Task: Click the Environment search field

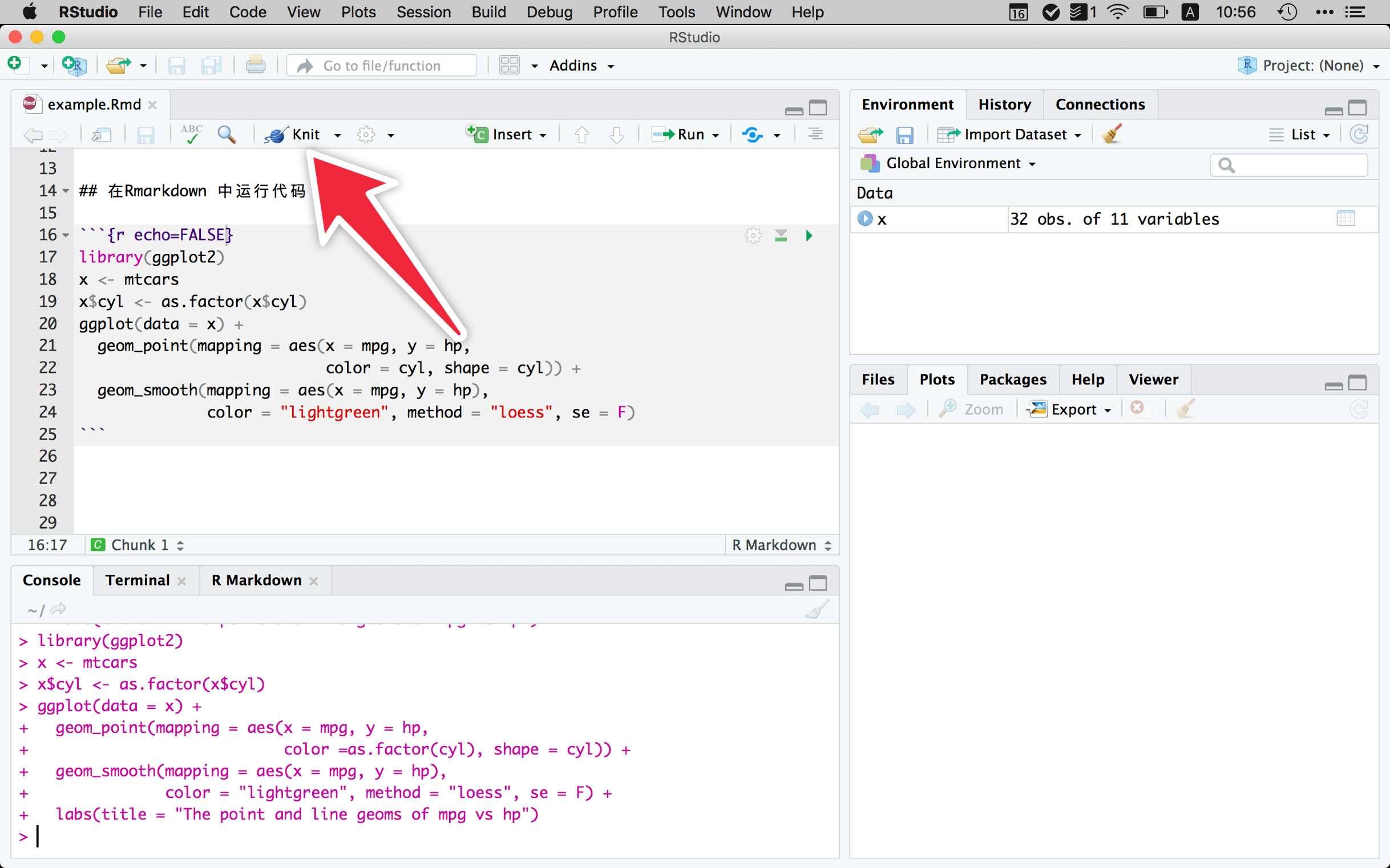Action: (x=1288, y=165)
